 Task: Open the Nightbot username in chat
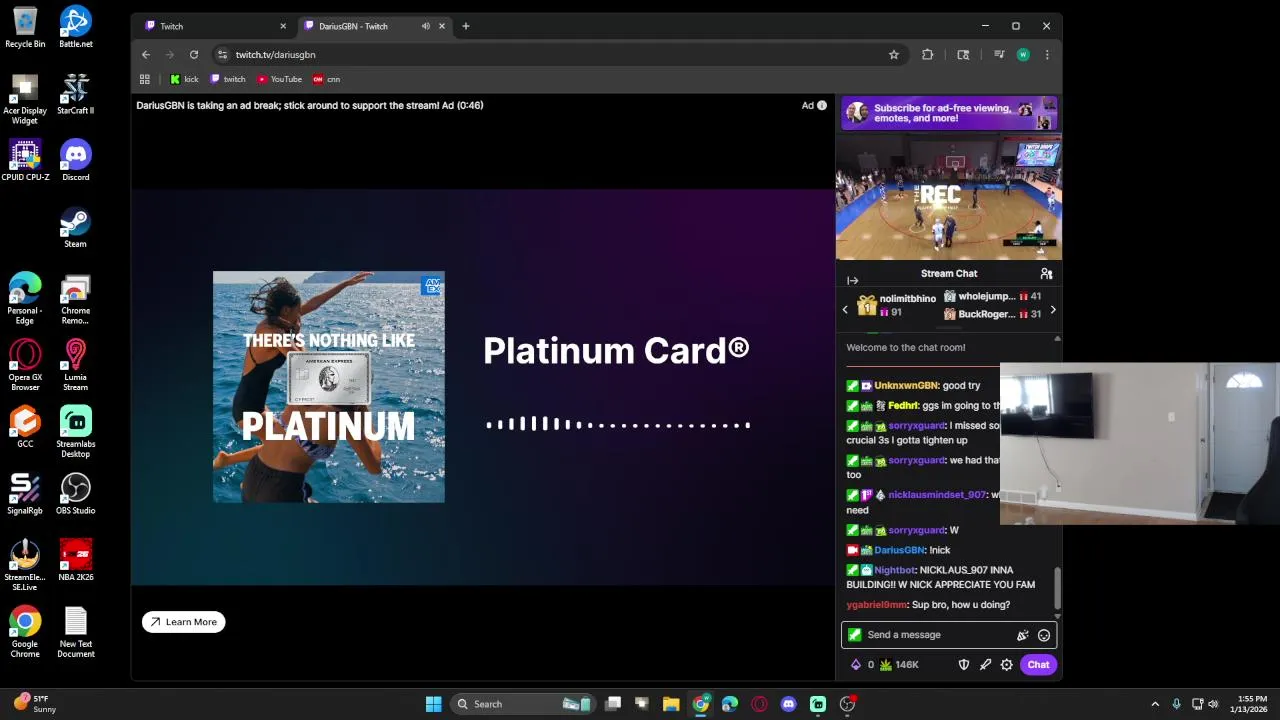pos(894,570)
